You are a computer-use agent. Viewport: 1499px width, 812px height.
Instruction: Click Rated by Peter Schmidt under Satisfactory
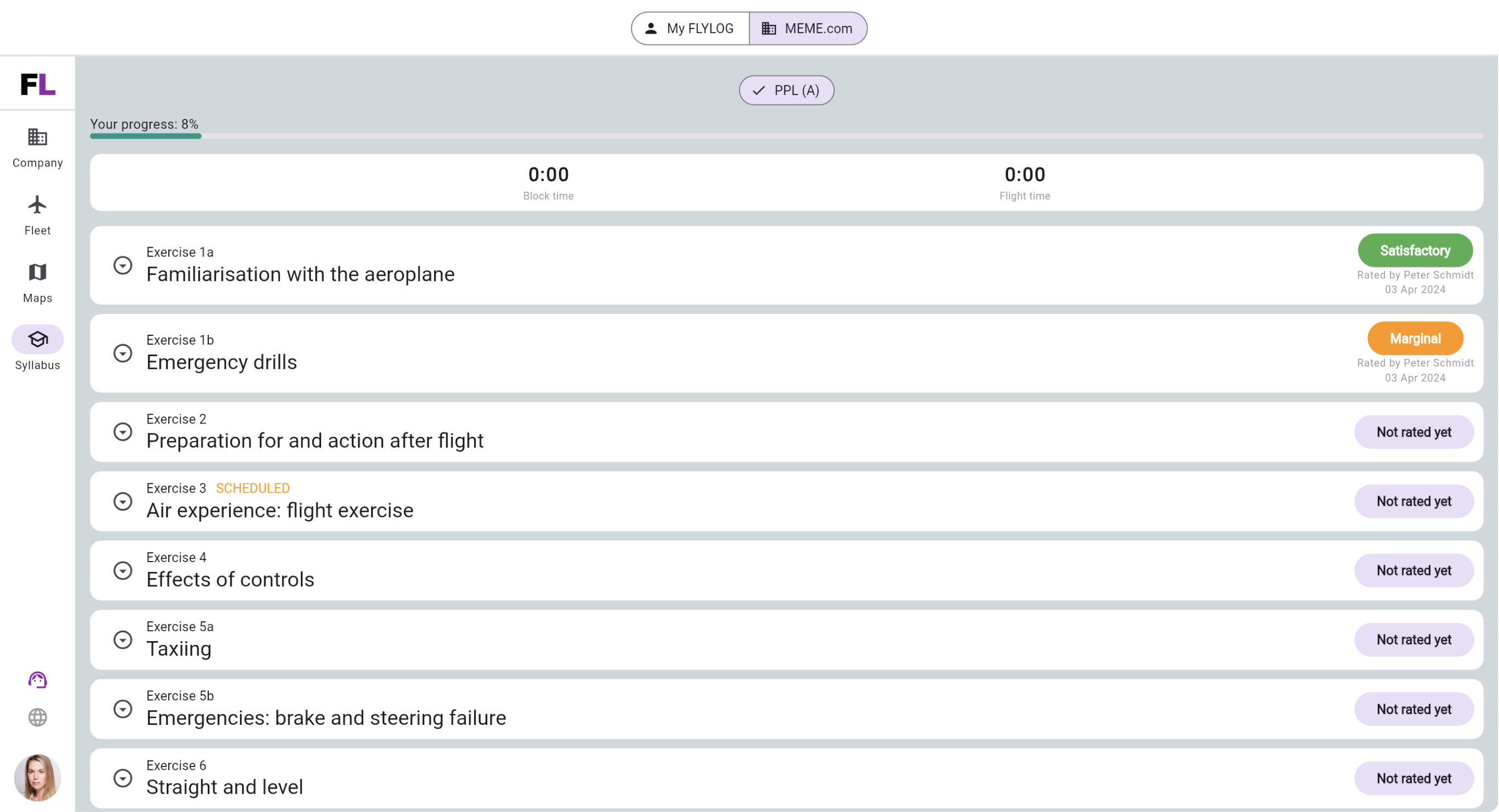coord(1415,275)
